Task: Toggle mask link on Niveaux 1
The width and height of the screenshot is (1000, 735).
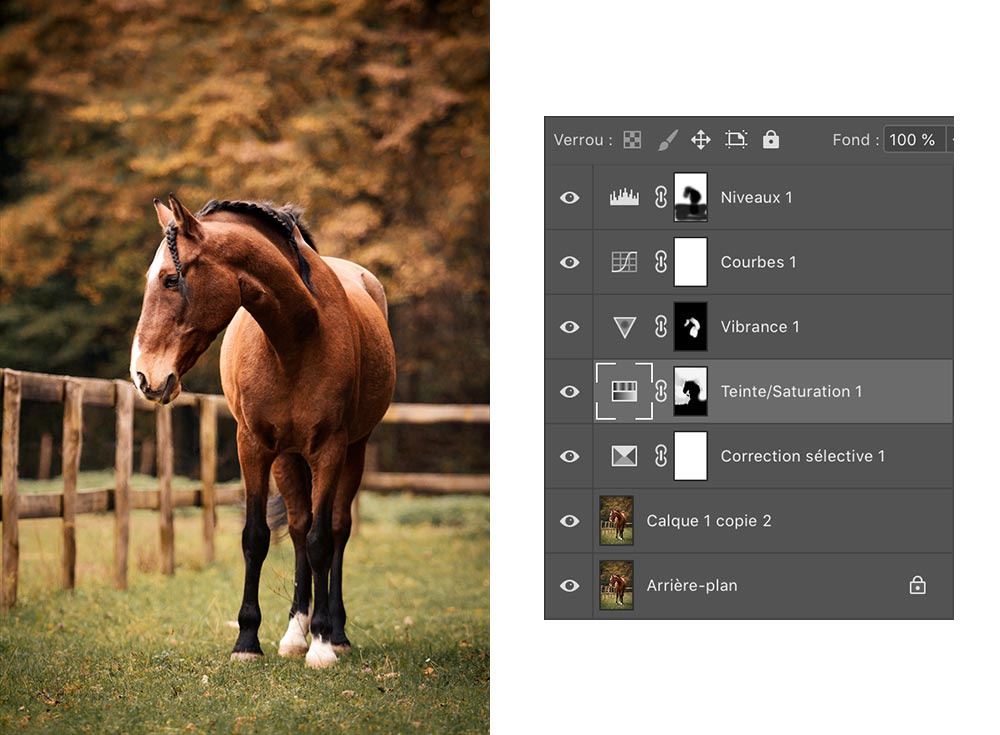Action: tap(661, 197)
